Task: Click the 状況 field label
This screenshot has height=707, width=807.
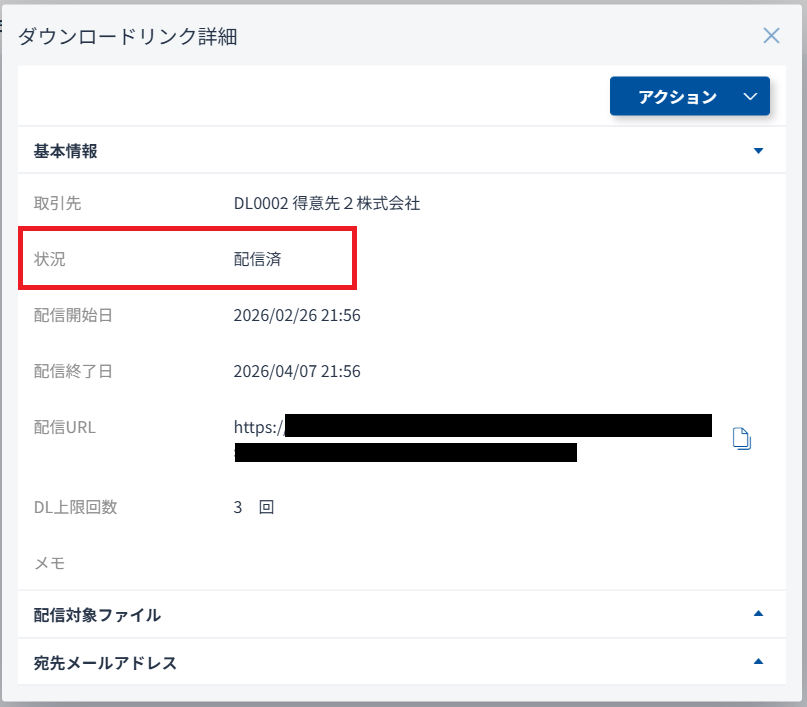Action: (49, 259)
